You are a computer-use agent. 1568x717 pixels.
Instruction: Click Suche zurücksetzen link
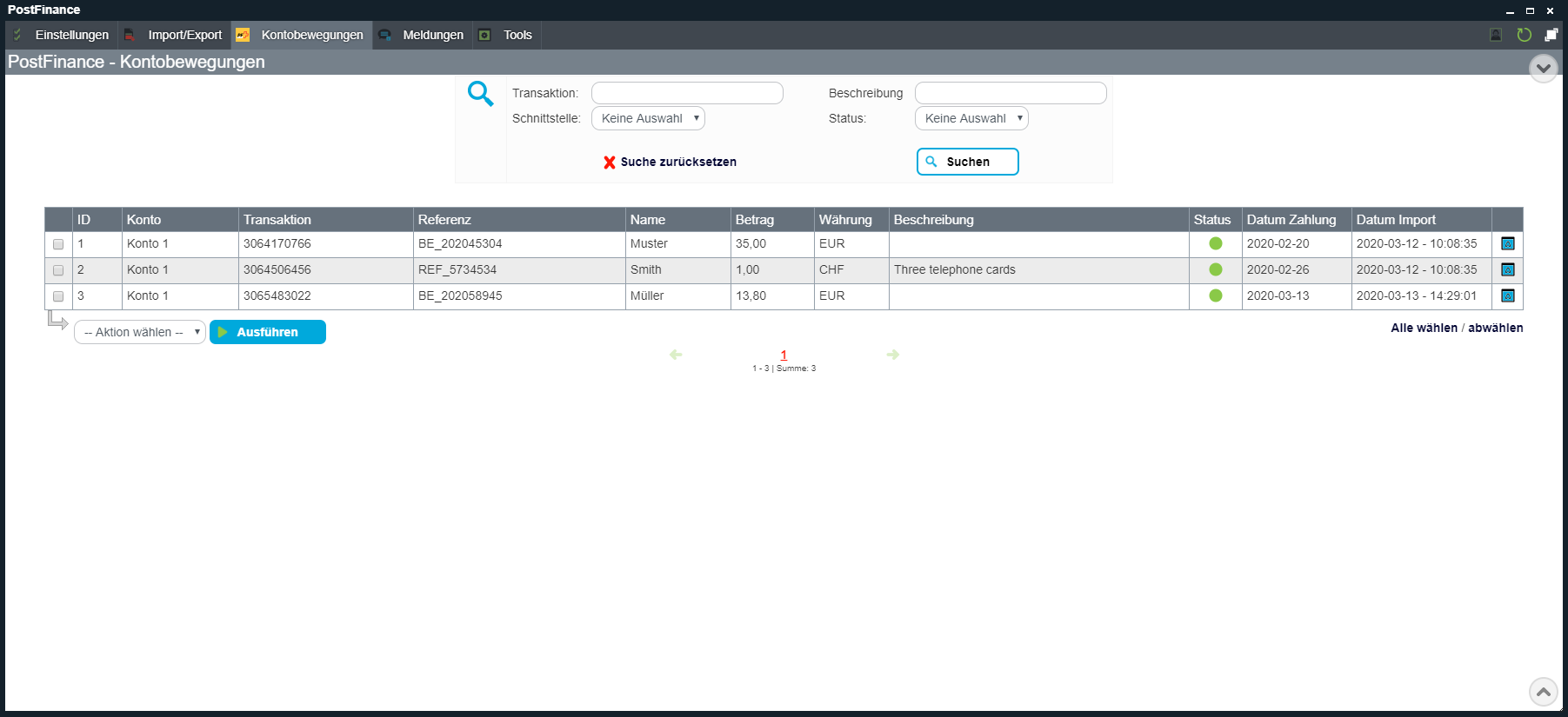tap(678, 163)
